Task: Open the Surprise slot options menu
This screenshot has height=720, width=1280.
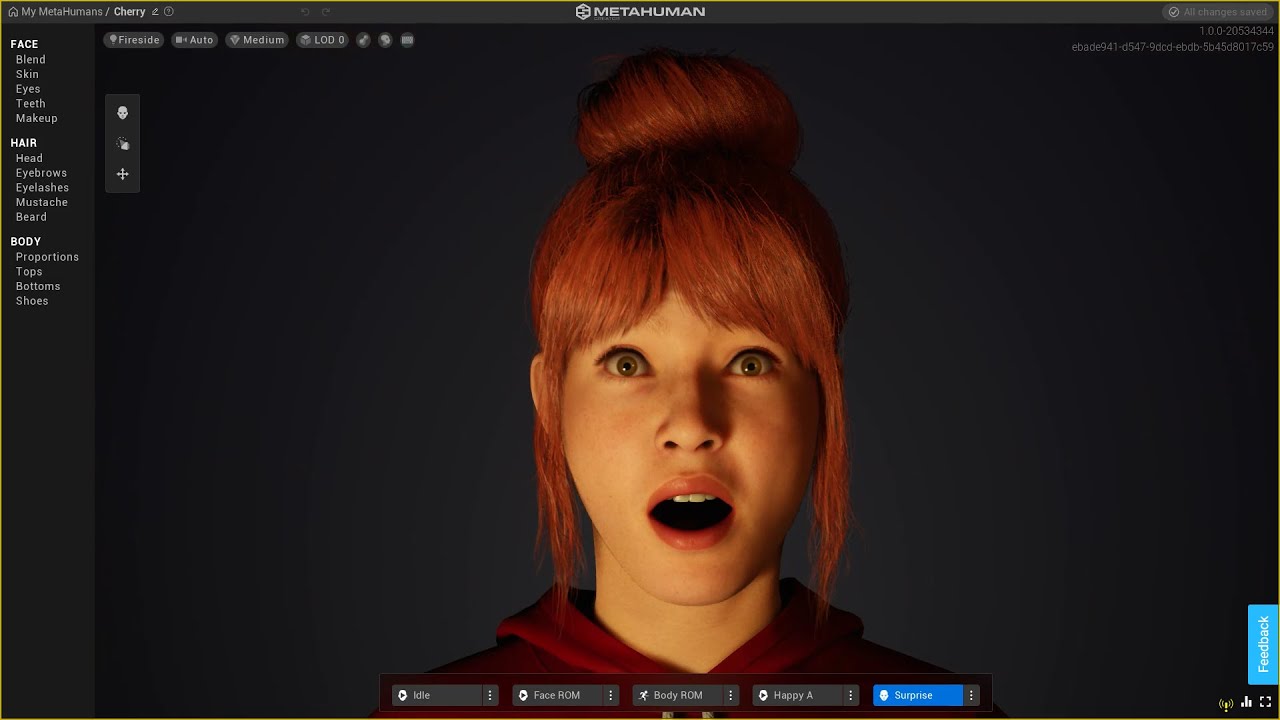Action: (971, 695)
